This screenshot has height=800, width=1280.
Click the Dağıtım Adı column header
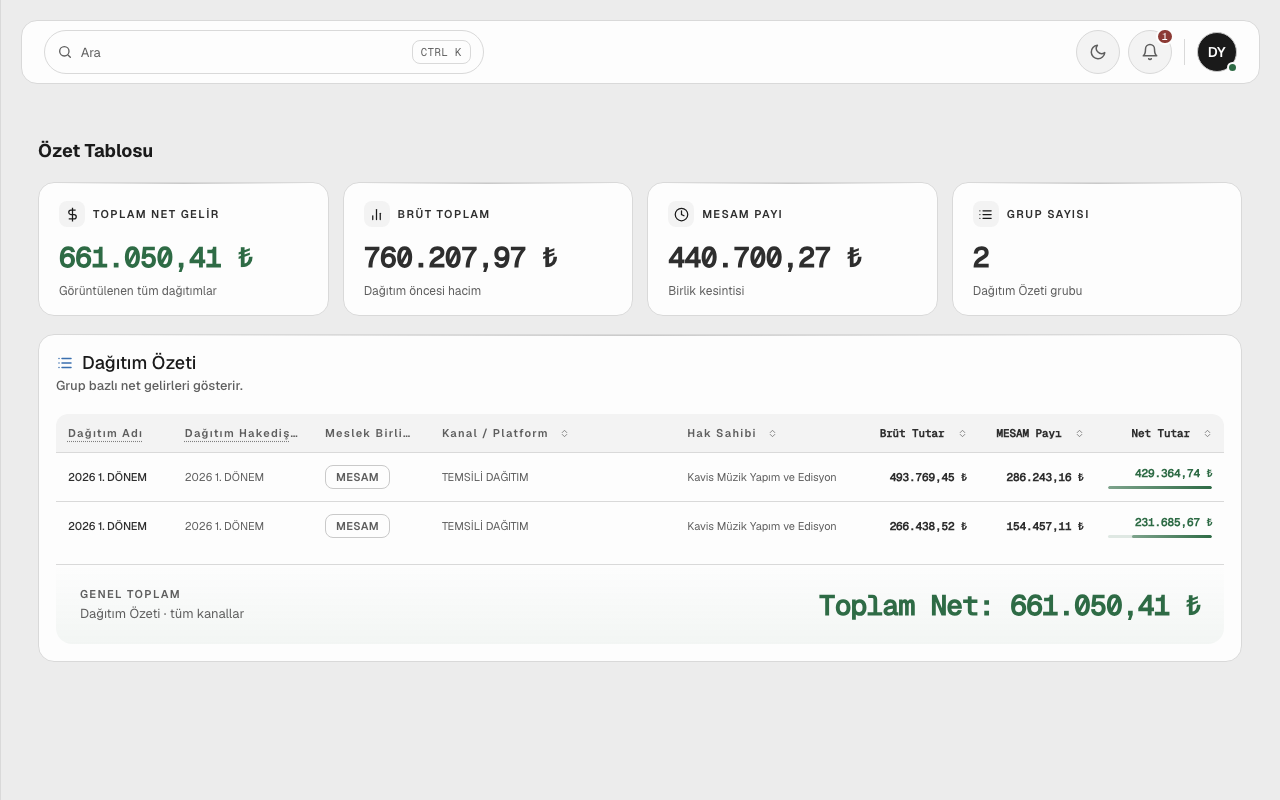pos(105,434)
